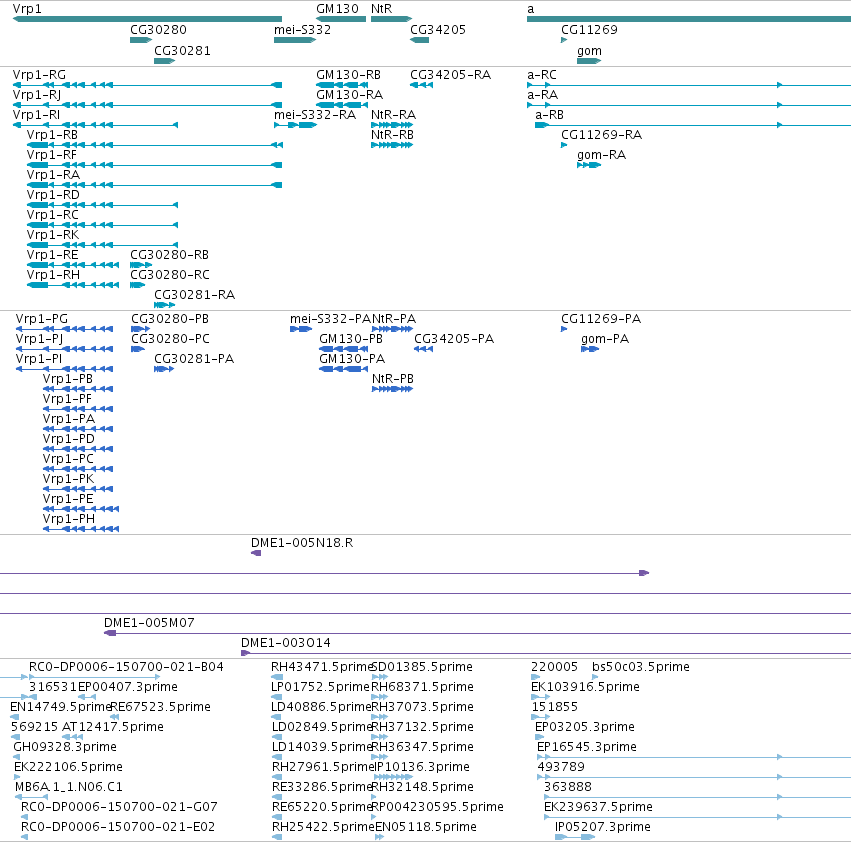Select transcript Vrp1-RA
The height and width of the screenshot is (842, 851).
154,185
